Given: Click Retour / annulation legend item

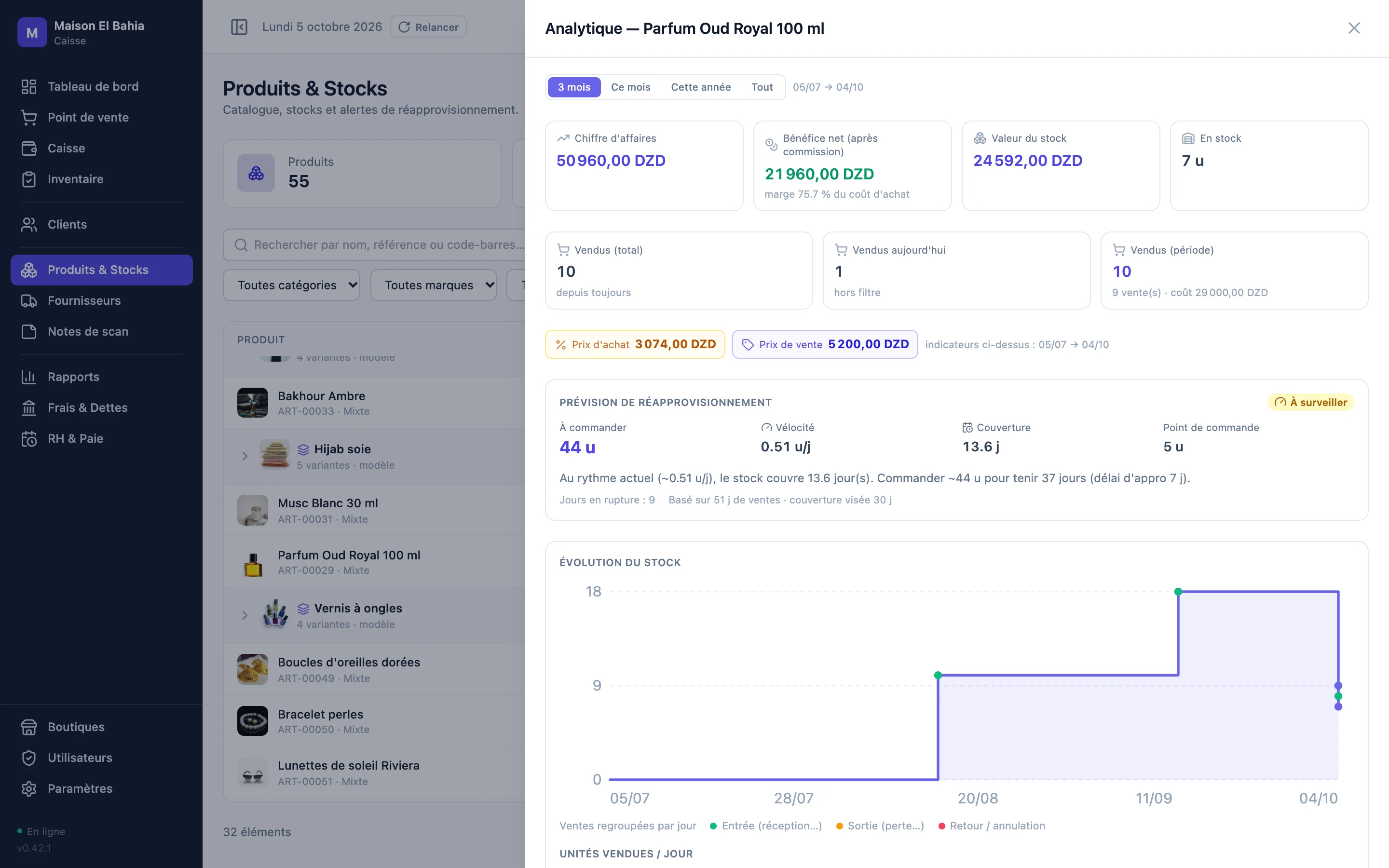Looking at the screenshot, I should click(992, 826).
